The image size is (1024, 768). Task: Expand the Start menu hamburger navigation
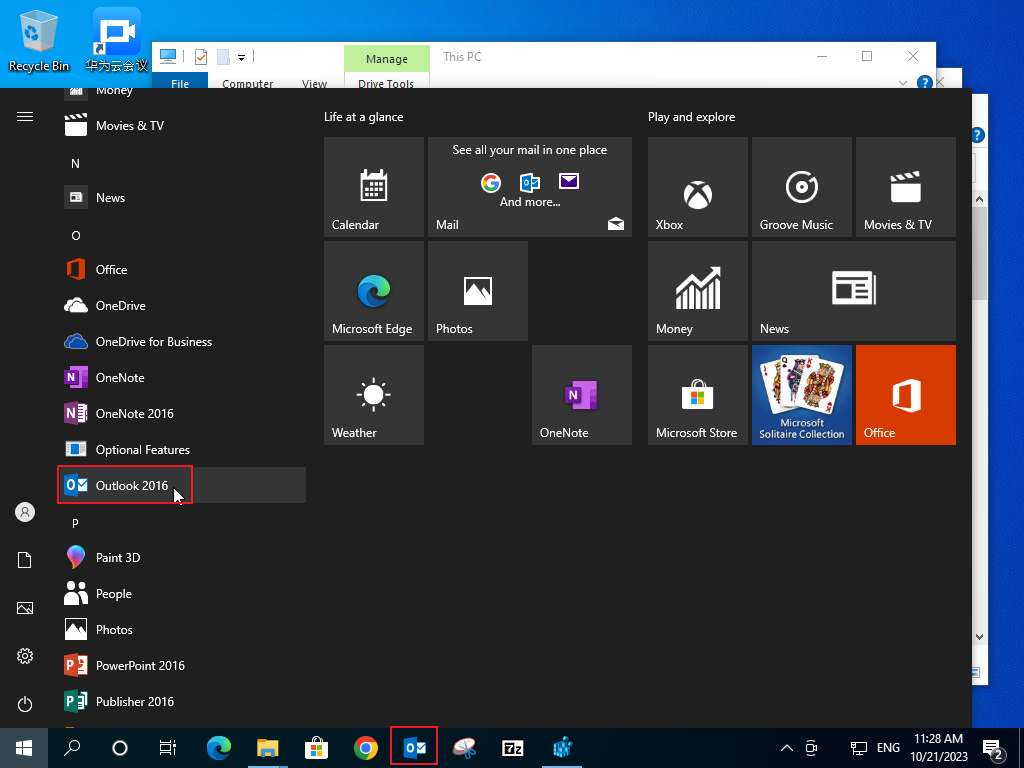tap(25, 117)
